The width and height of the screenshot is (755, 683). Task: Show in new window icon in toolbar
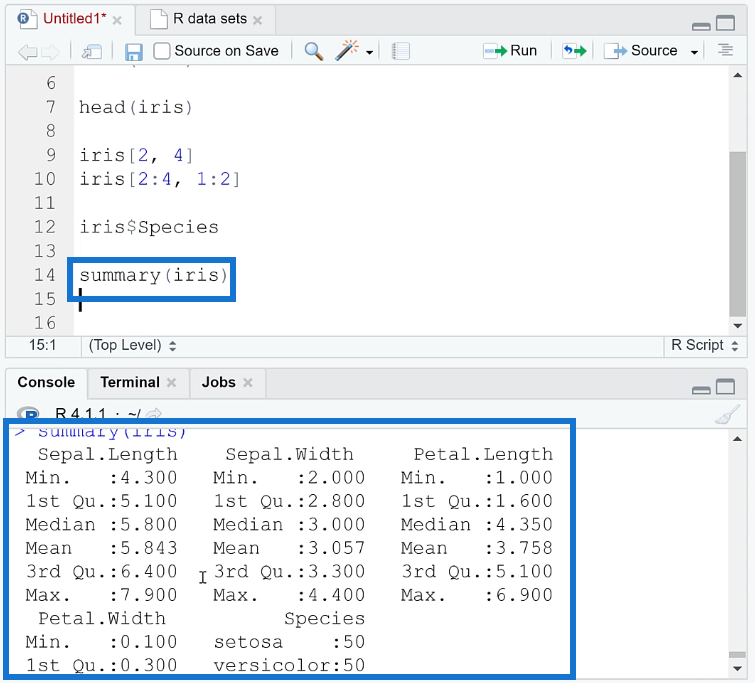pyautogui.click(x=91, y=51)
